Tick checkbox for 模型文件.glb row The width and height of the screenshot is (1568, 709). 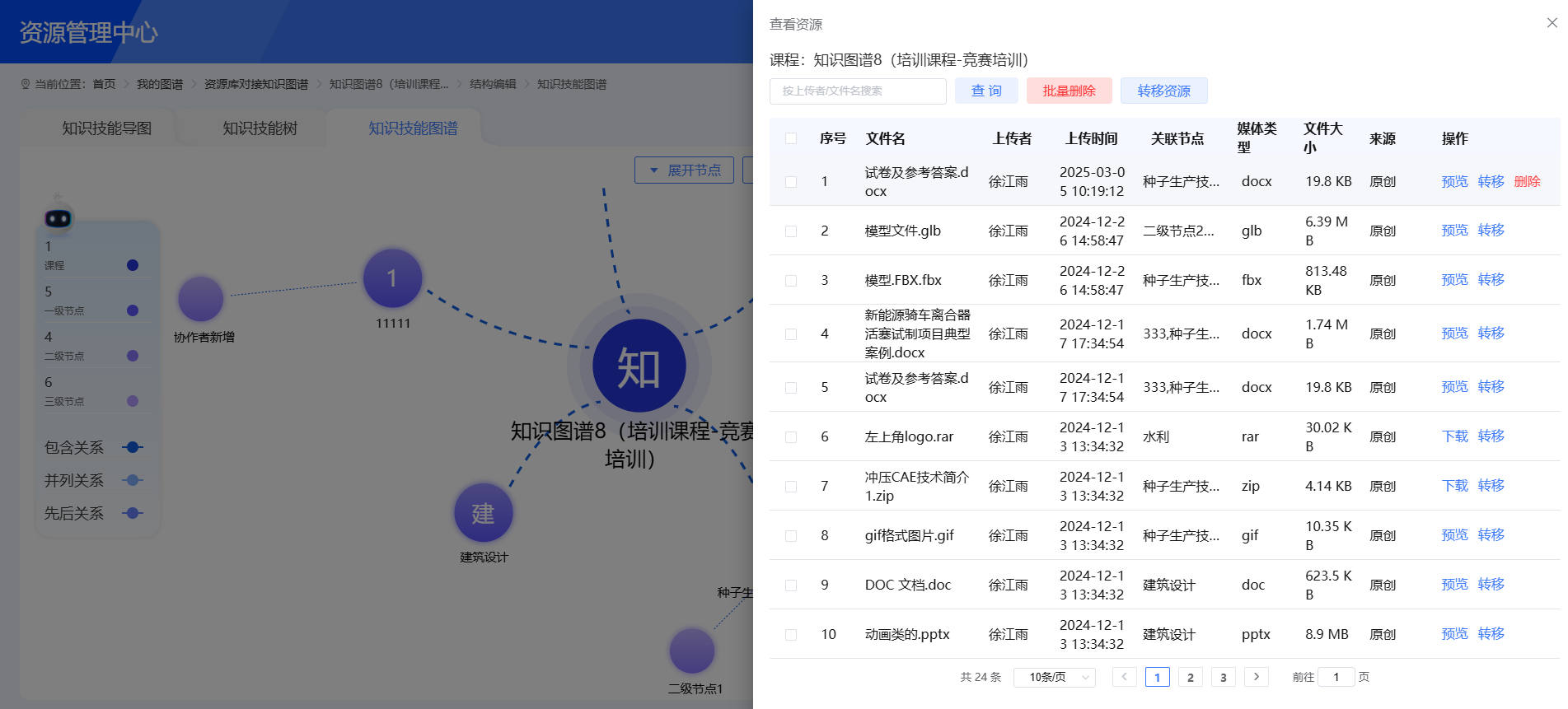pyautogui.click(x=791, y=231)
